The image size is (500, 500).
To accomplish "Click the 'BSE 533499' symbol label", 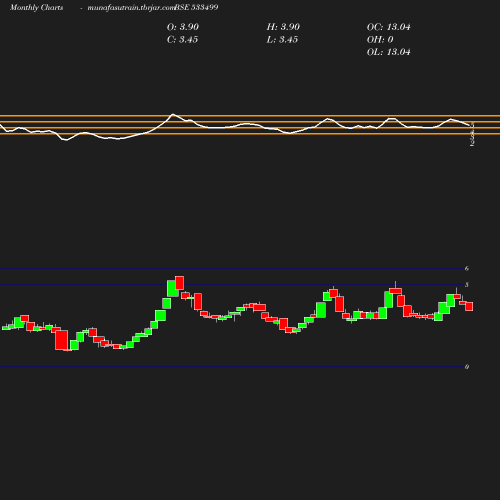I will click(196, 7).
